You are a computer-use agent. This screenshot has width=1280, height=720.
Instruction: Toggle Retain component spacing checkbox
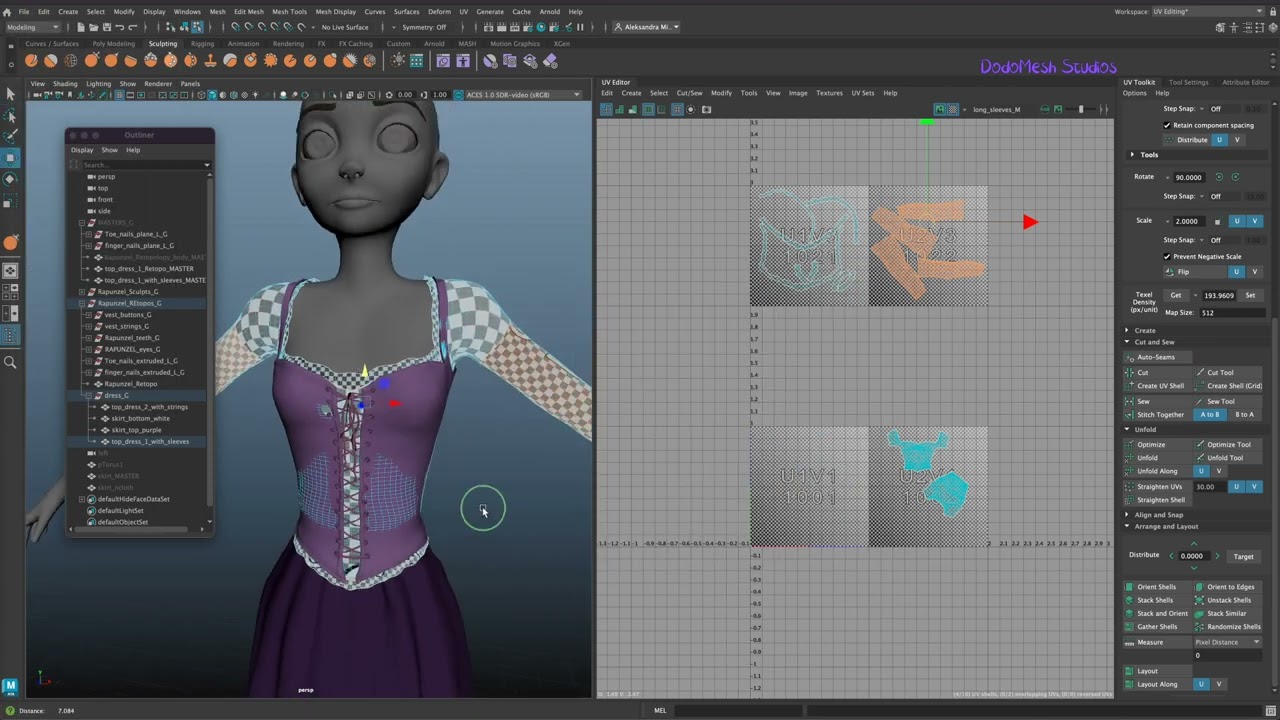click(x=1167, y=125)
